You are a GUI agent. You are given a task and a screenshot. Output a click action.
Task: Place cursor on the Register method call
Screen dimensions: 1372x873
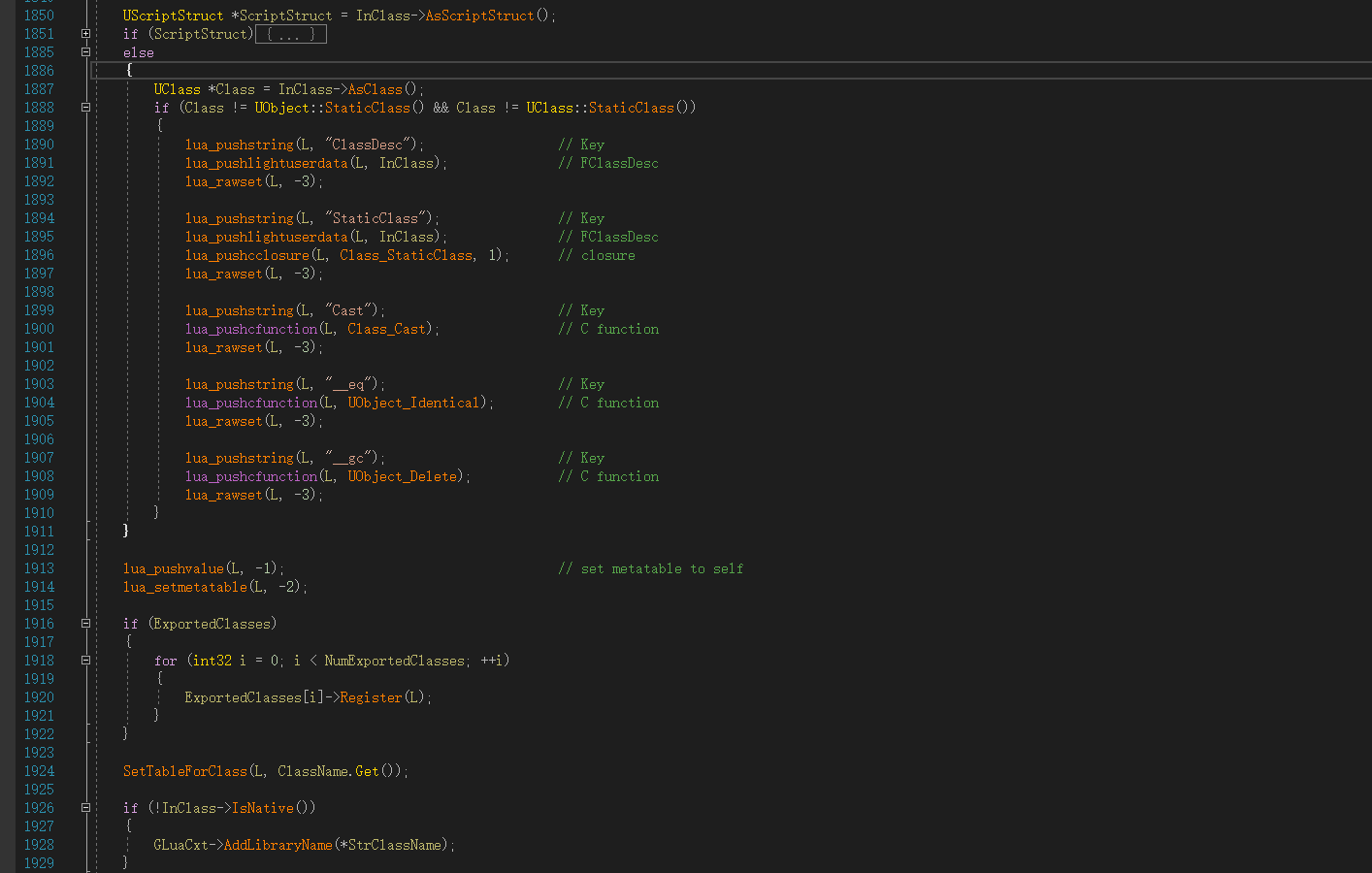coord(371,697)
